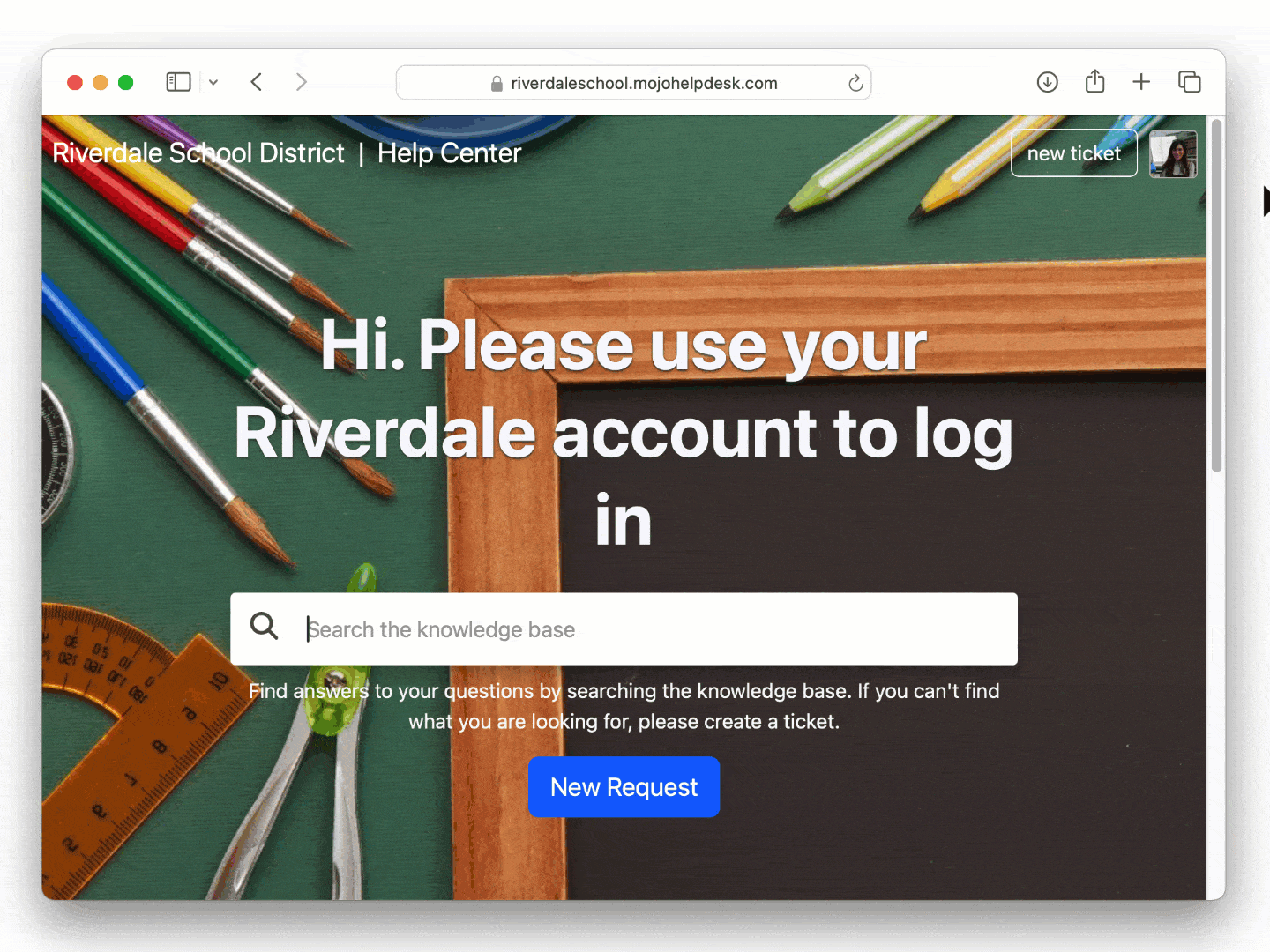This screenshot has height=952, width=1270.
Task: Reload the page with the refresh icon
Action: tap(855, 83)
